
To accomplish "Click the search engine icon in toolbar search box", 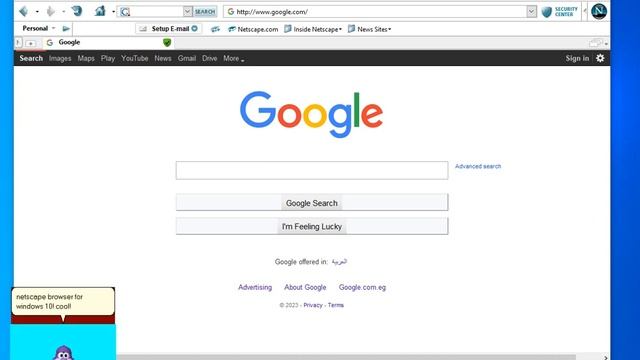I will click(125, 12).
